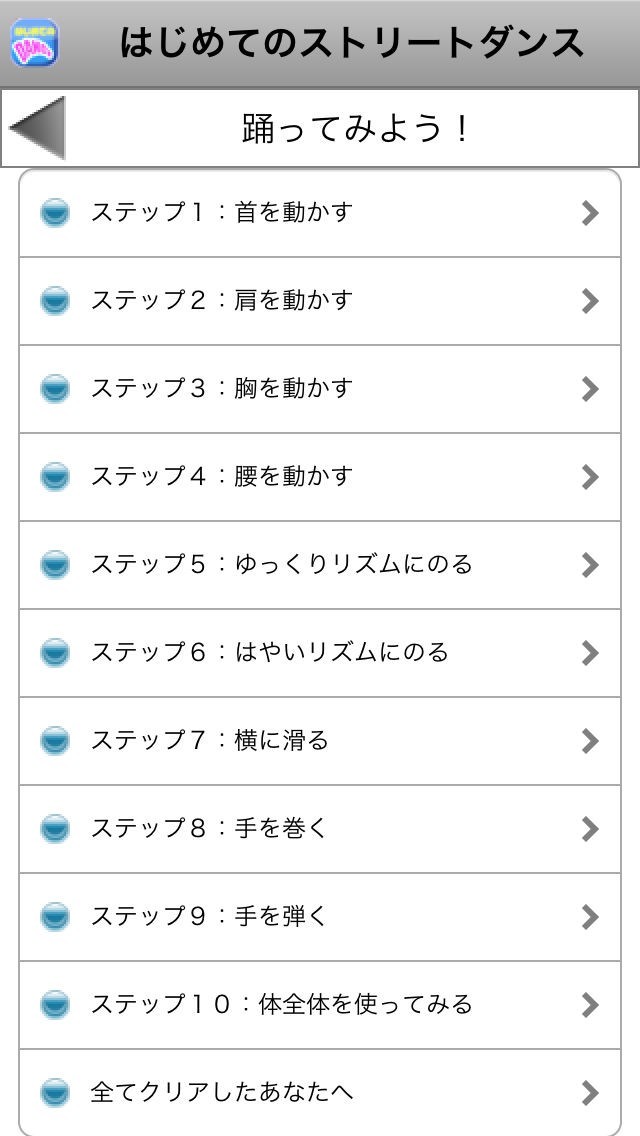Image resolution: width=640 pixels, height=1136 pixels.
Task: Expand ステップ６ using its chevron arrow
Action: [x=590, y=653]
